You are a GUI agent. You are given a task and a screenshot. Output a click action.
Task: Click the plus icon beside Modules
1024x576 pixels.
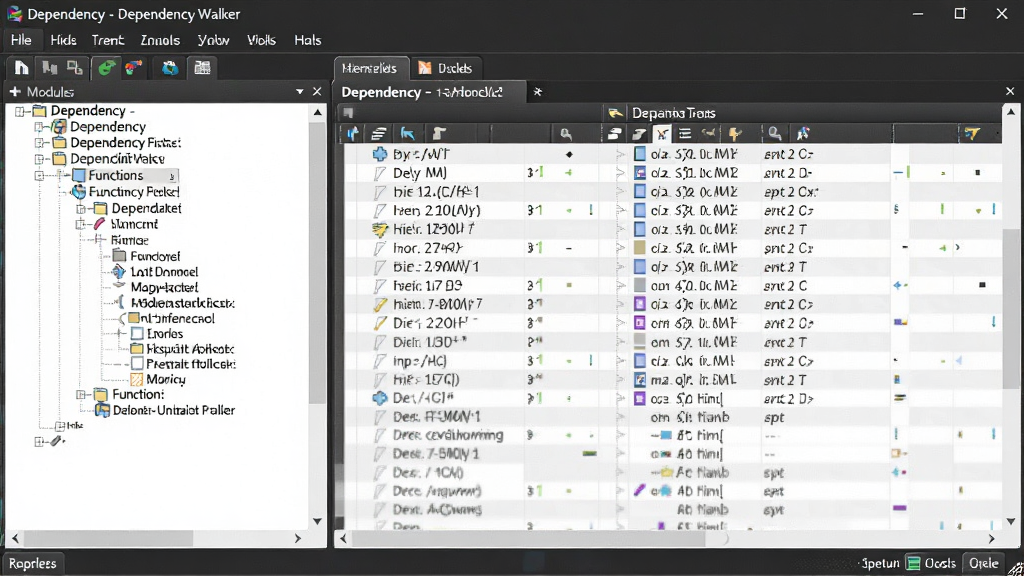(15, 92)
